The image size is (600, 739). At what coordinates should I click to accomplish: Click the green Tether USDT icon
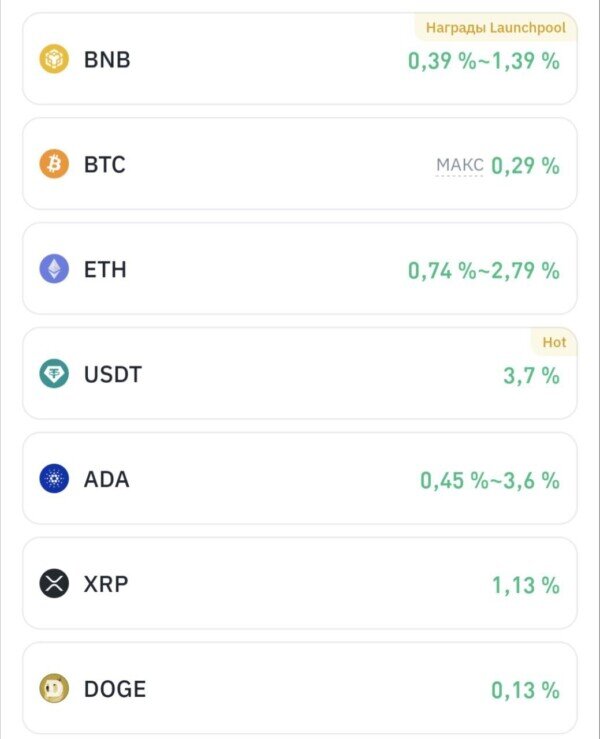54,374
